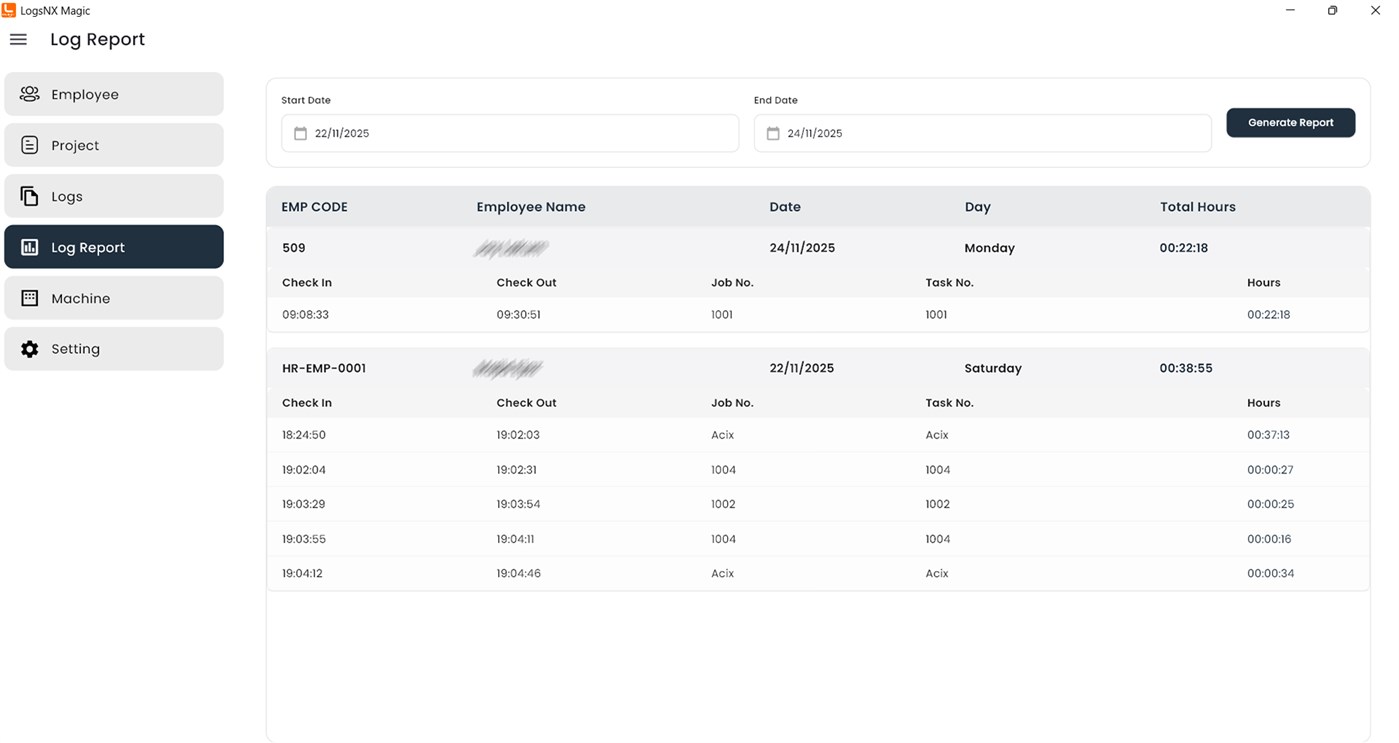Click the 19:03:29 check-in entry

coord(304,504)
